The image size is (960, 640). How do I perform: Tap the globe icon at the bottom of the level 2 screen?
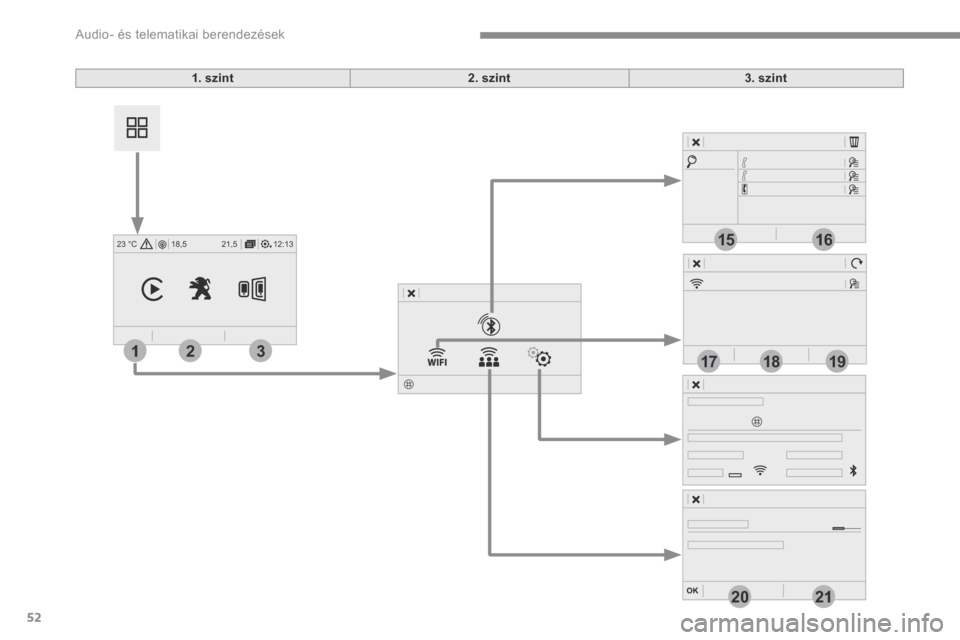[409, 384]
